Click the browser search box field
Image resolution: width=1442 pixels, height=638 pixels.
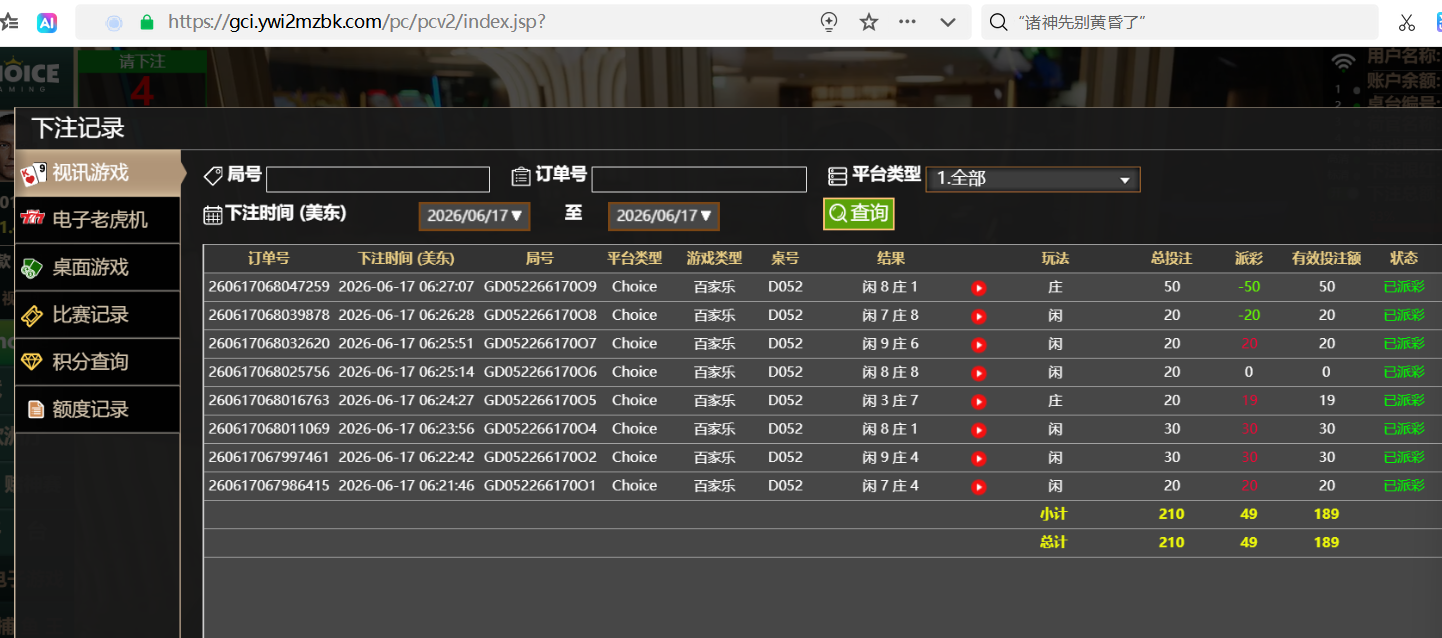(x=1180, y=22)
